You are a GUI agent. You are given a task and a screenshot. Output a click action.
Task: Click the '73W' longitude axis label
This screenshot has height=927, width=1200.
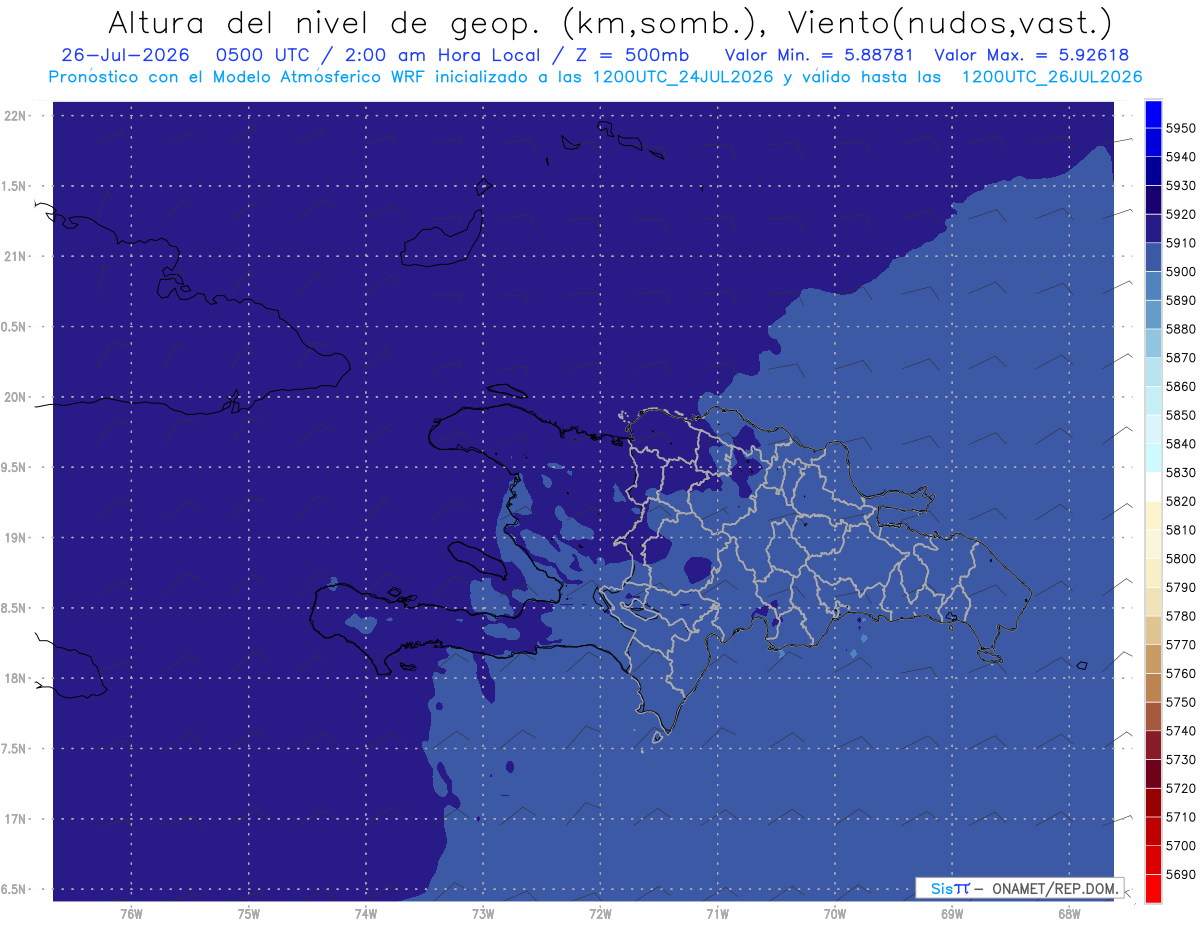[x=483, y=913]
